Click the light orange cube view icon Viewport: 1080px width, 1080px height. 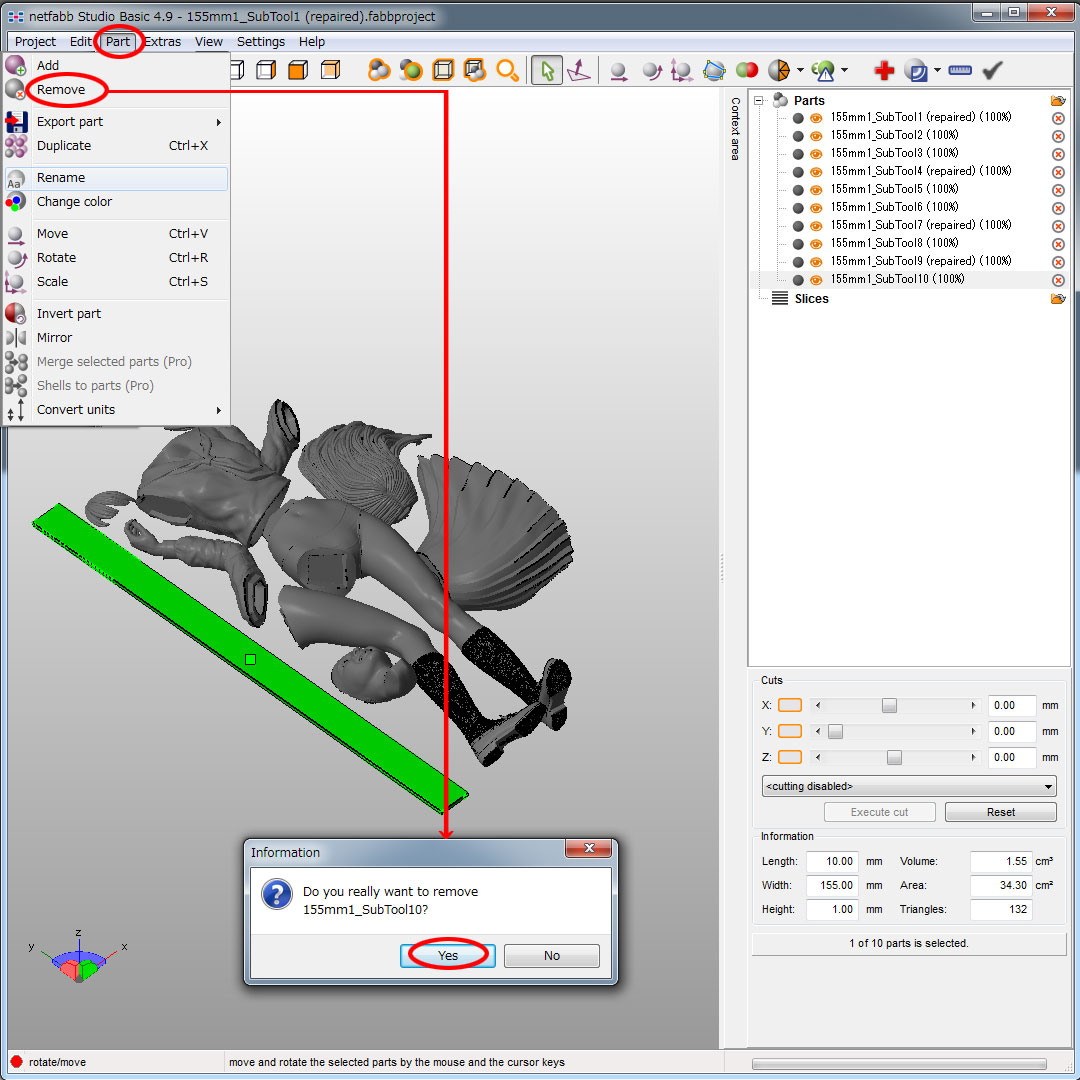[x=331, y=70]
